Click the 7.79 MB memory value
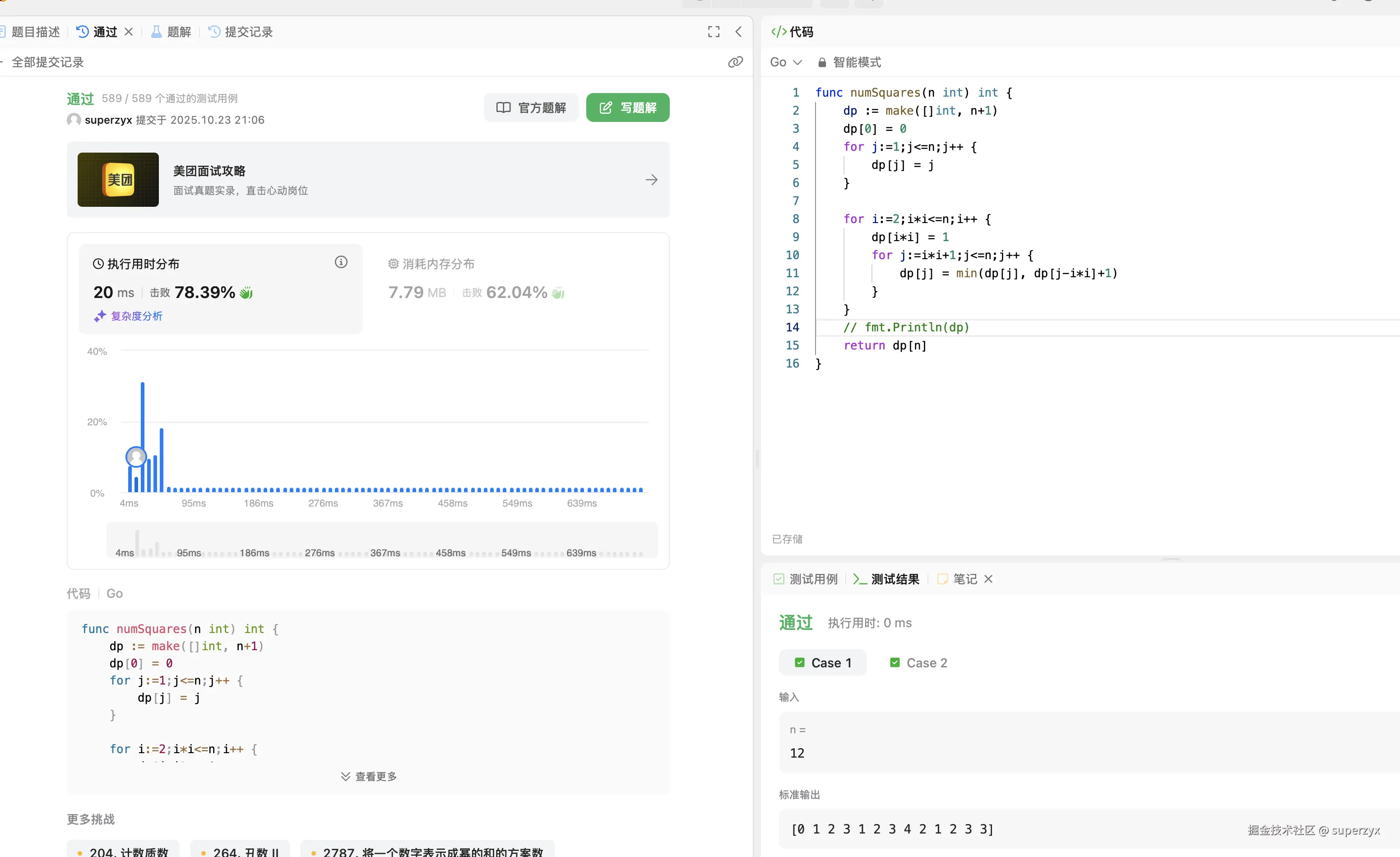1400x857 pixels. [417, 292]
